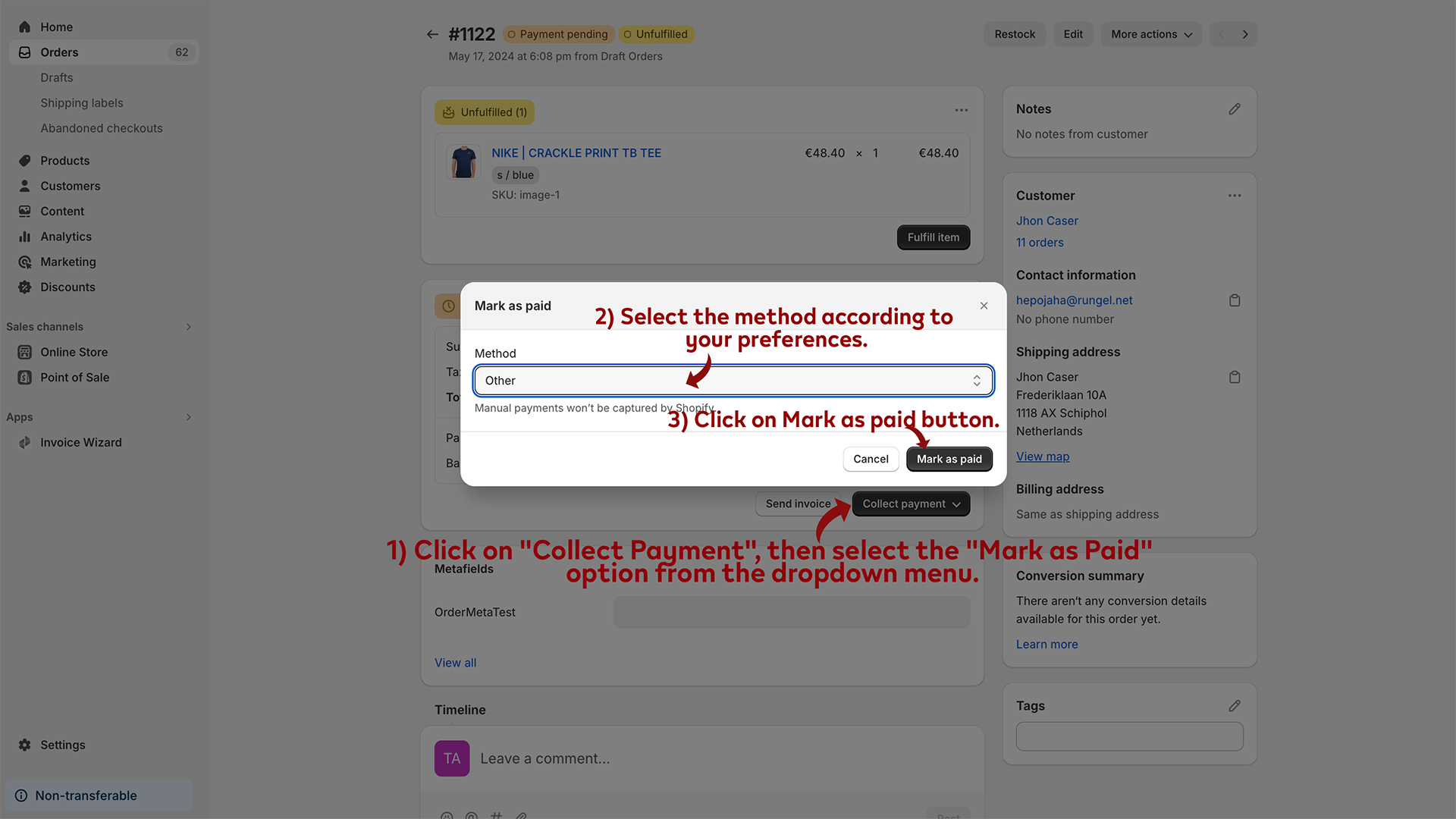
Task: Click the product t-shirt thumbnail
Action: 463,162
